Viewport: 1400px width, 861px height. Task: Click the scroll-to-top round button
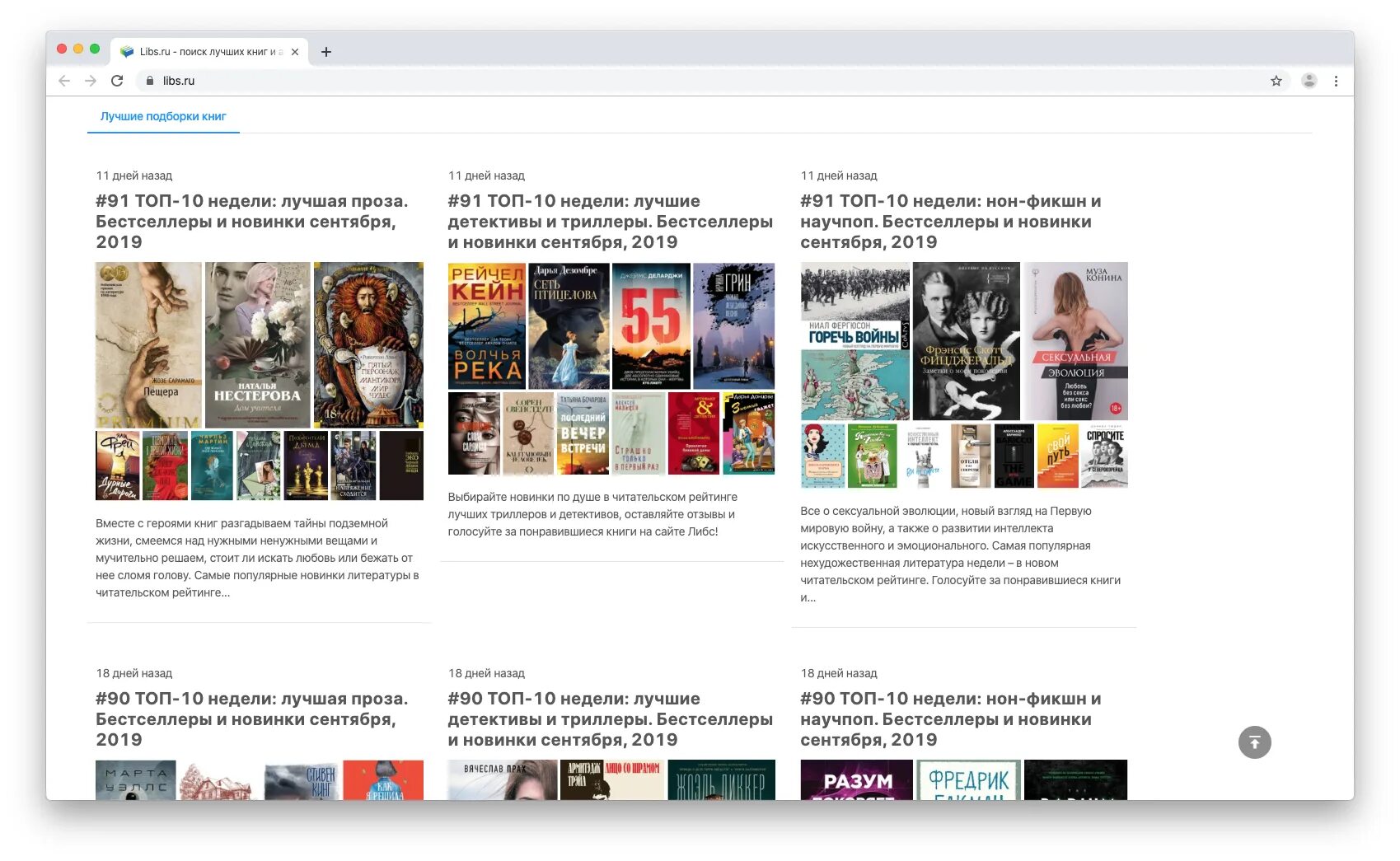pos(1254,742)
